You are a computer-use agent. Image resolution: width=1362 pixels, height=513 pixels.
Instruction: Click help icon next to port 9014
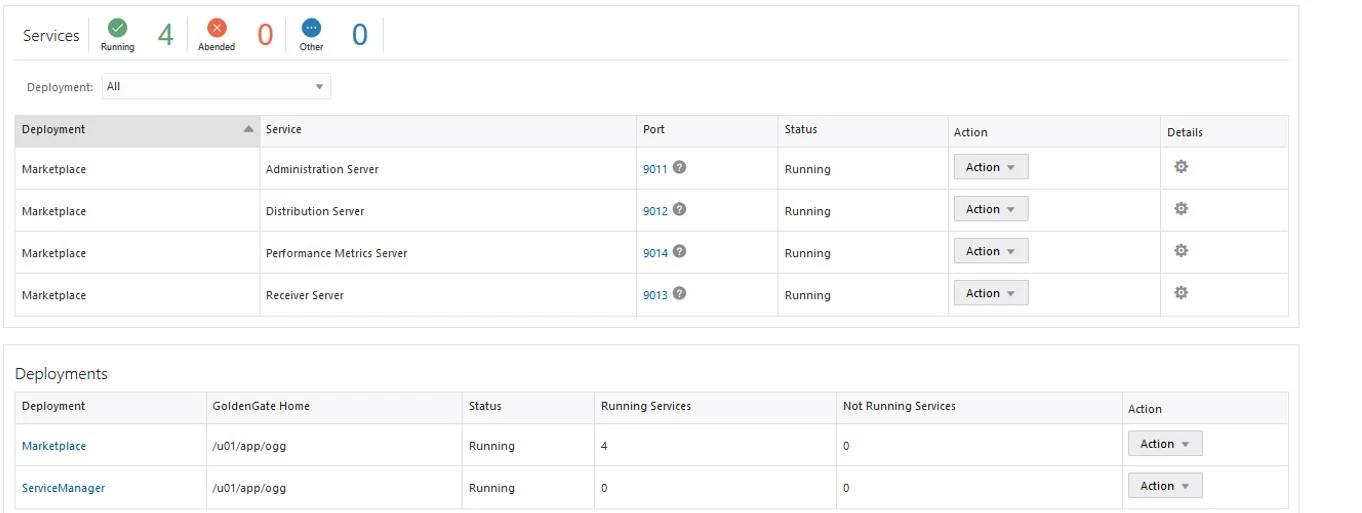coord(679,251)
